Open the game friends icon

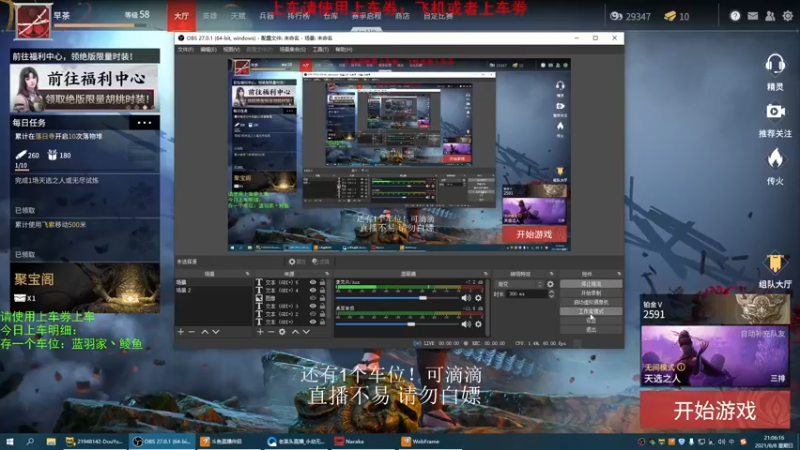pos(770,16)
